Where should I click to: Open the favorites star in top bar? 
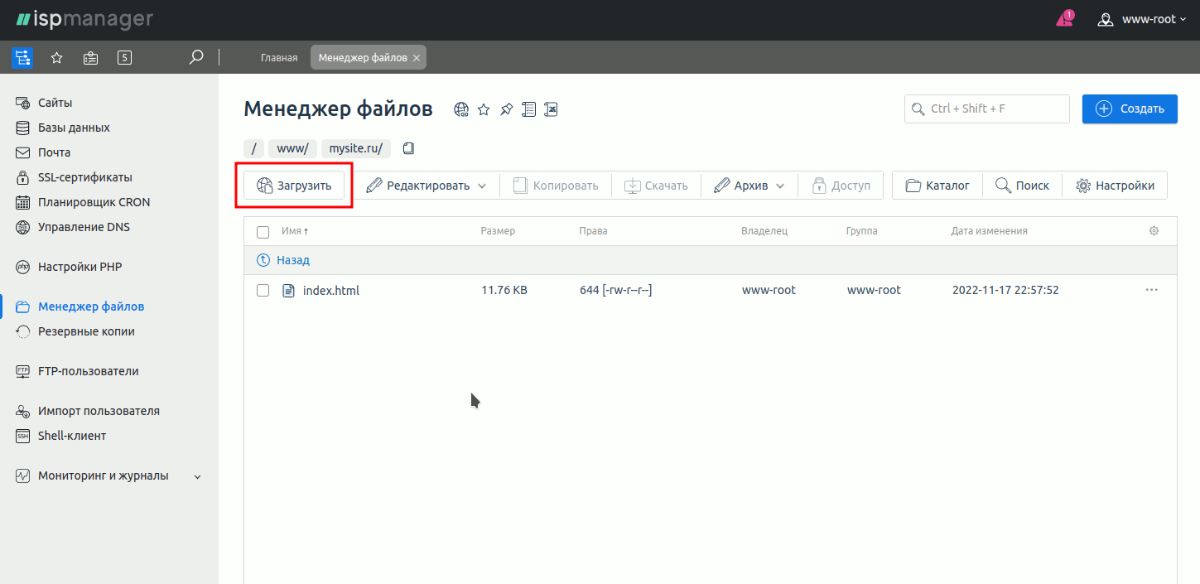pos(57,58)
